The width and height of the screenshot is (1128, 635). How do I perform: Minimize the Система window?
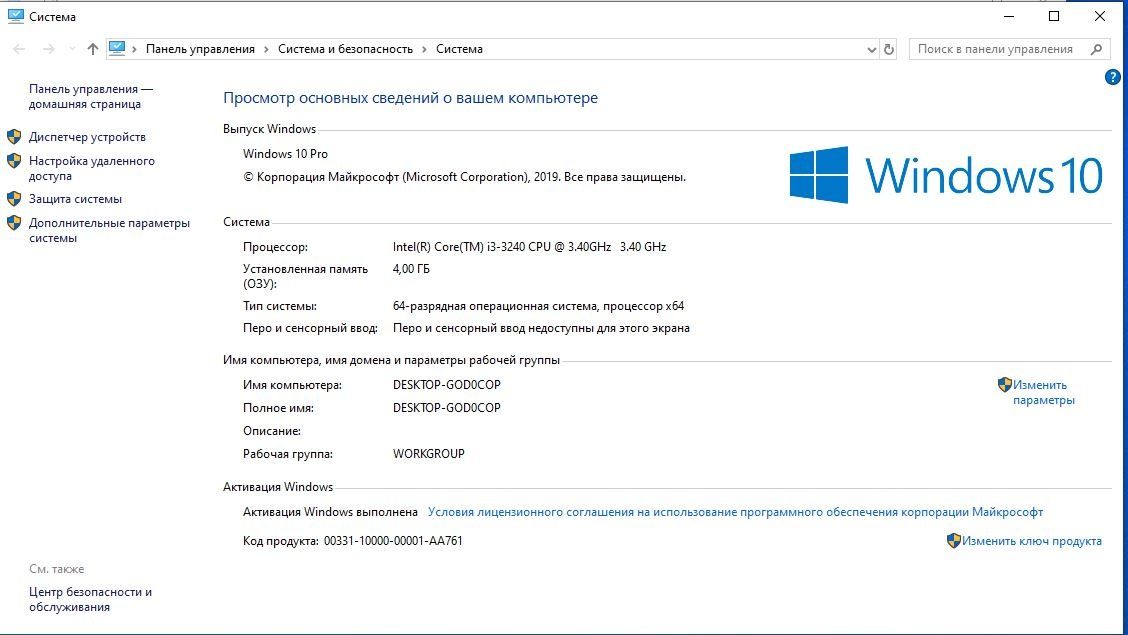coord(1009,16)
